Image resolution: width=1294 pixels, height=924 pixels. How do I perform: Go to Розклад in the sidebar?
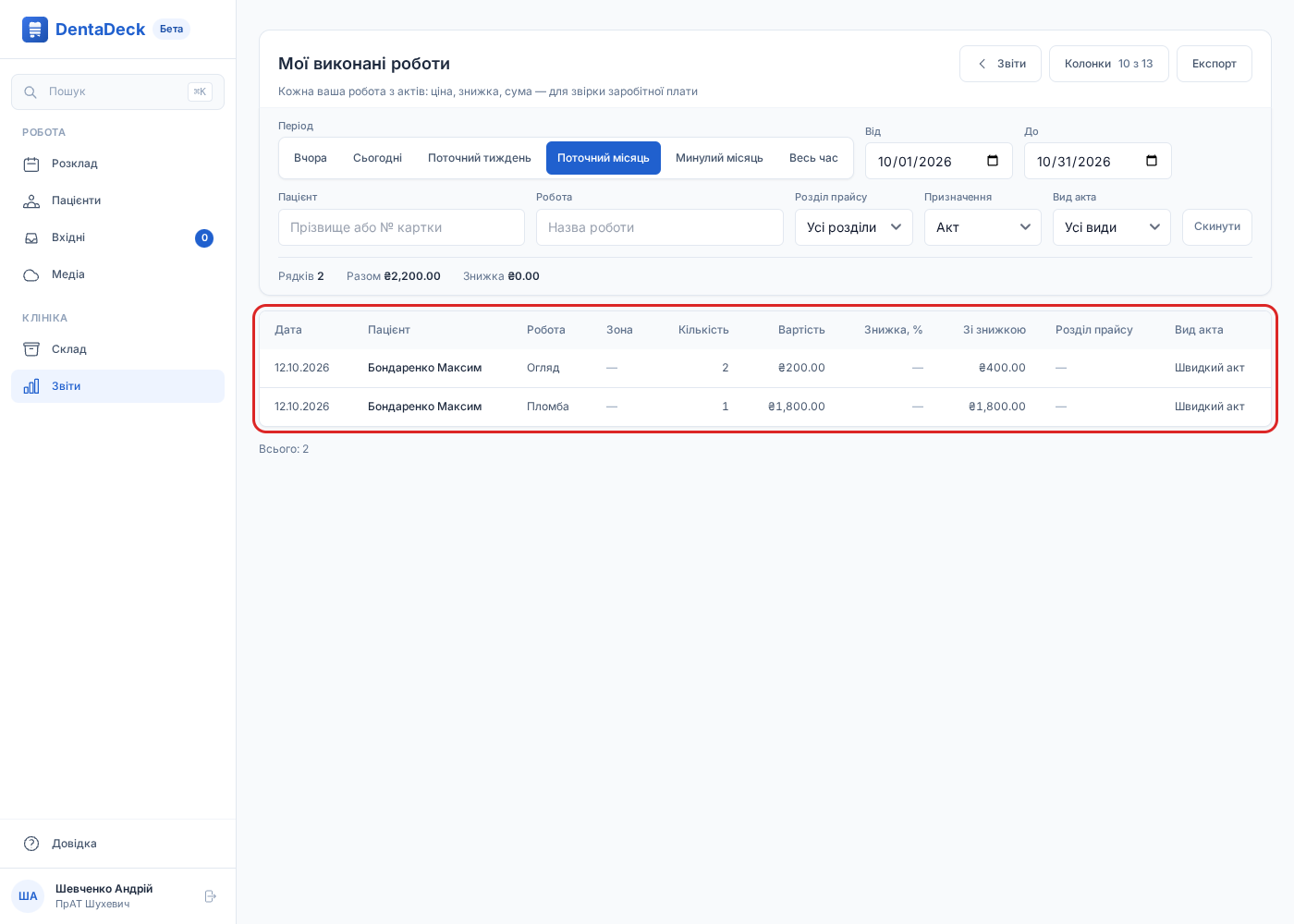coord(117,164)
